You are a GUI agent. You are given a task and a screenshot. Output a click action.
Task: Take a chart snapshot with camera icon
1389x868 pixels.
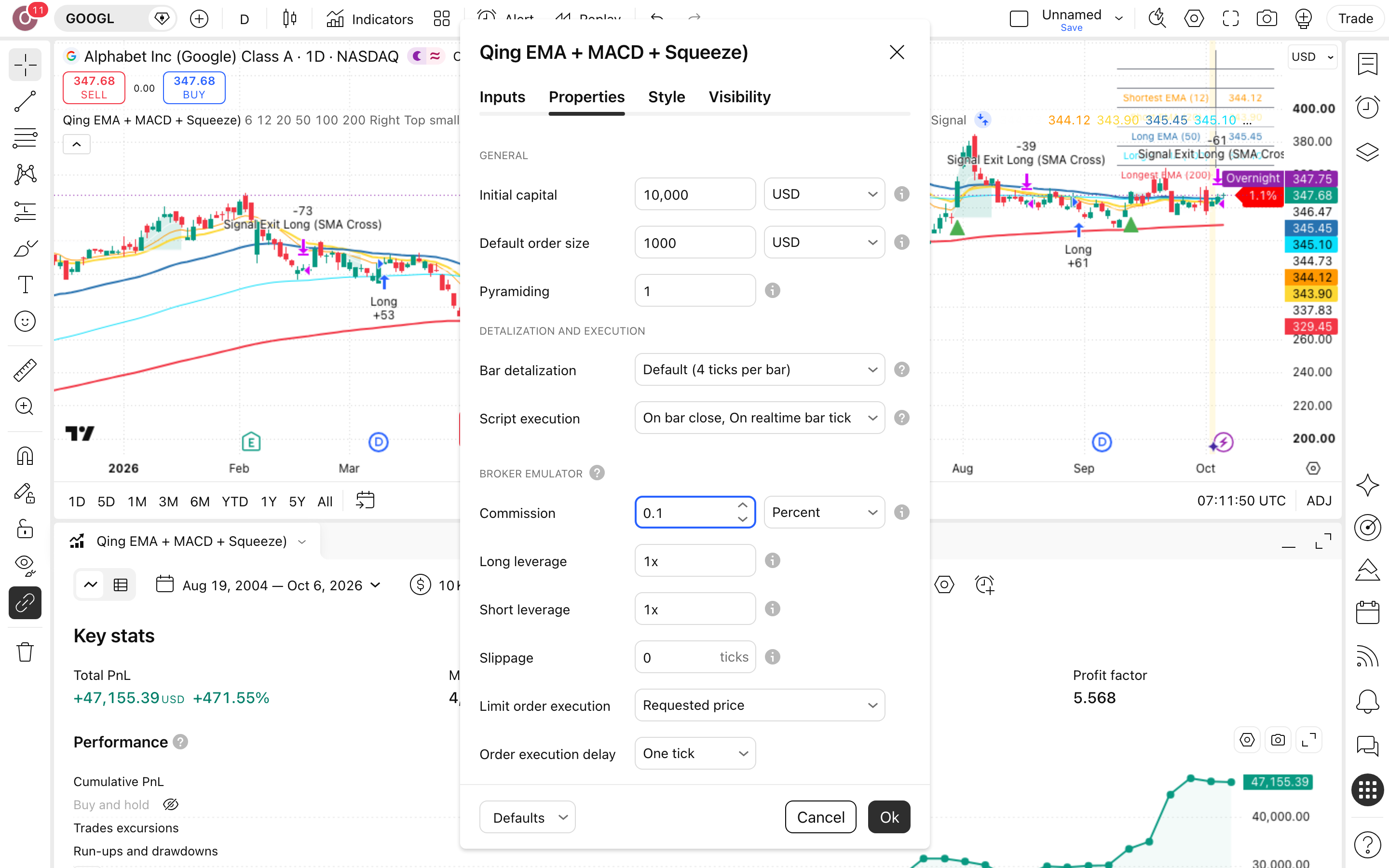coord(1267,18)
